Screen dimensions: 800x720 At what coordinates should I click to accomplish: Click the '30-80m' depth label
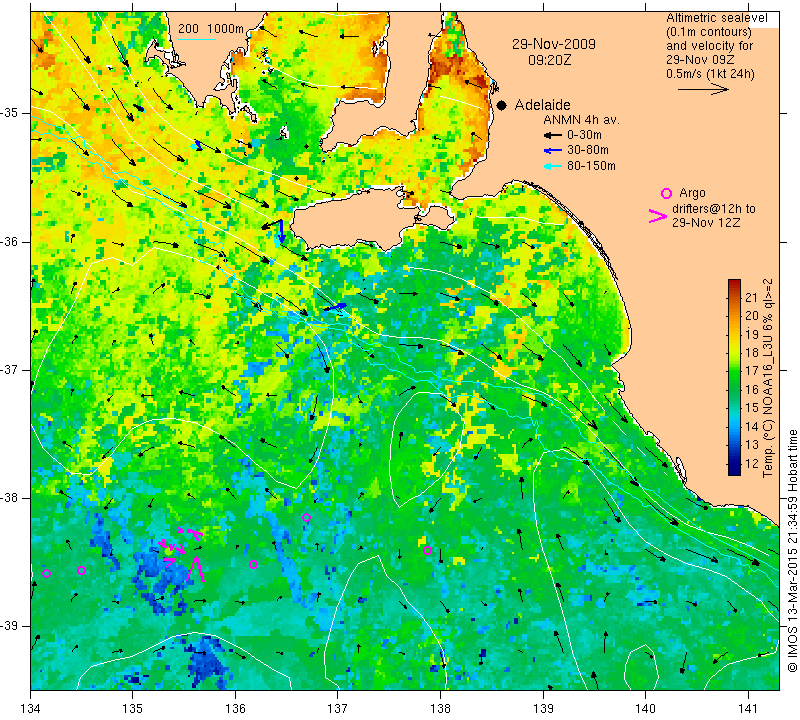coord(588,150)
